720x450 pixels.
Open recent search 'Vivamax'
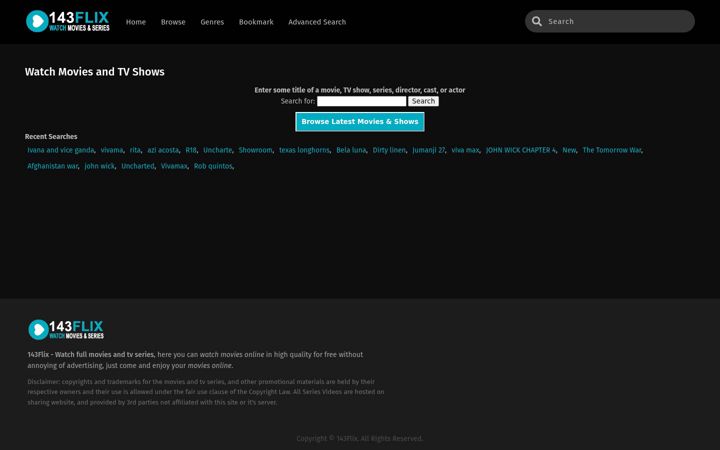(174, 166)
